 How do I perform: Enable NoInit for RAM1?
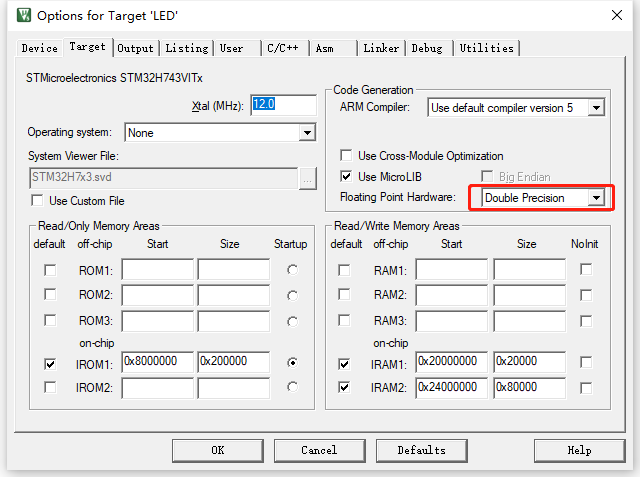pyautogui.click(x=586, y=269)
